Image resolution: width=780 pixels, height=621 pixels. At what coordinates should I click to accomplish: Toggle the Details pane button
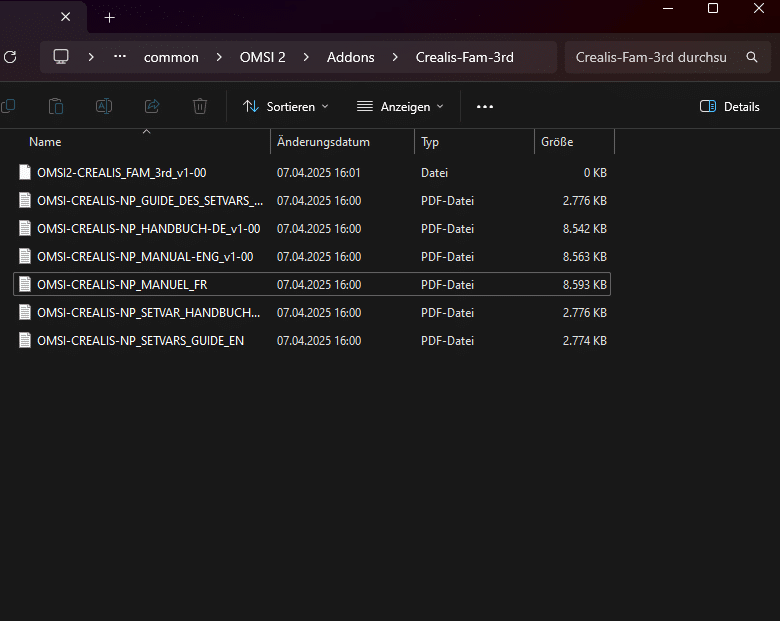tap(729, 106)
